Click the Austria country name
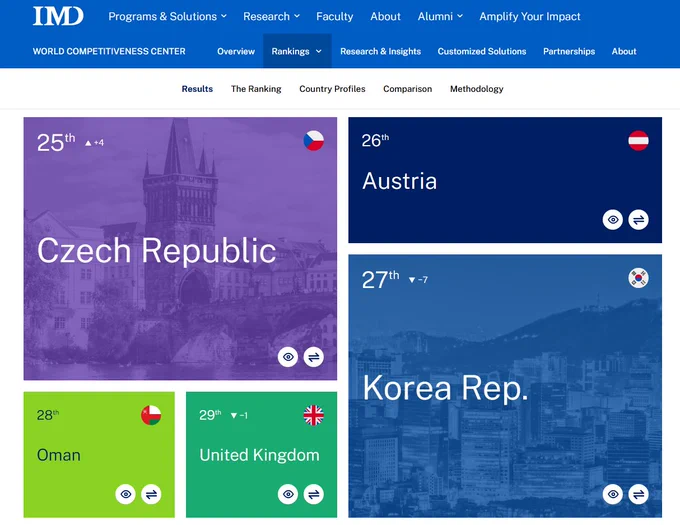This screenshot has height=525, width=680. [399, 181]
